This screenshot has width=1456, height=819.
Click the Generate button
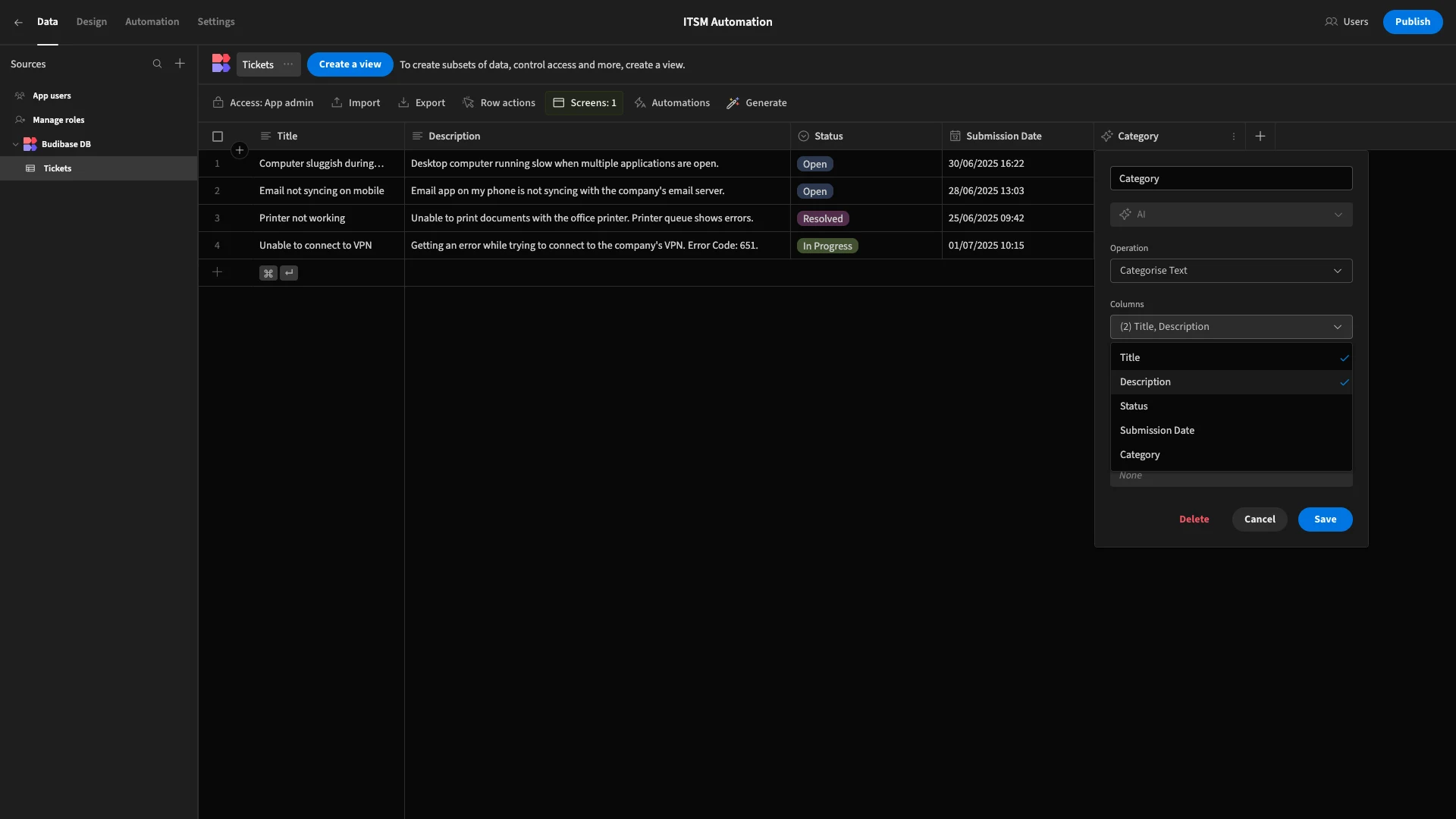click(x=756, y=103)
